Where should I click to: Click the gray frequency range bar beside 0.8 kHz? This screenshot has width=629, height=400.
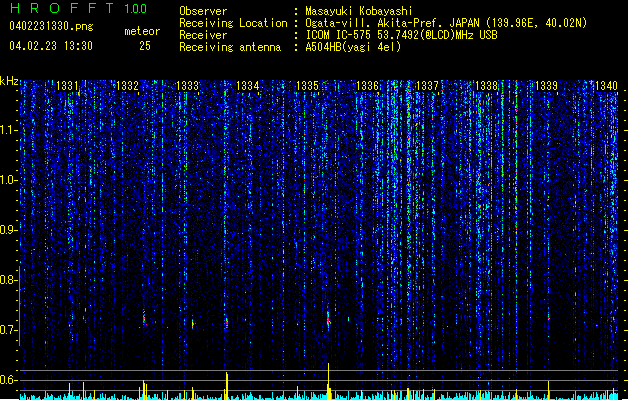point(20,306)
